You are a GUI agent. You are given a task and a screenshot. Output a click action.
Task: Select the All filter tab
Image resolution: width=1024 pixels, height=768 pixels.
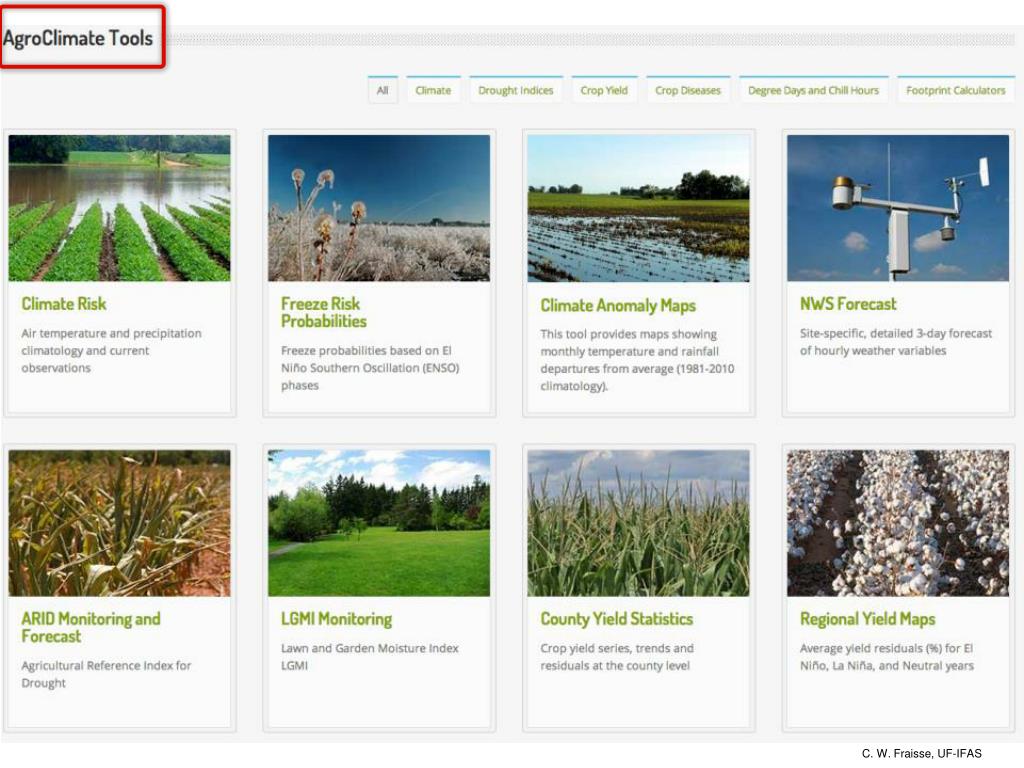pos(382,90)
